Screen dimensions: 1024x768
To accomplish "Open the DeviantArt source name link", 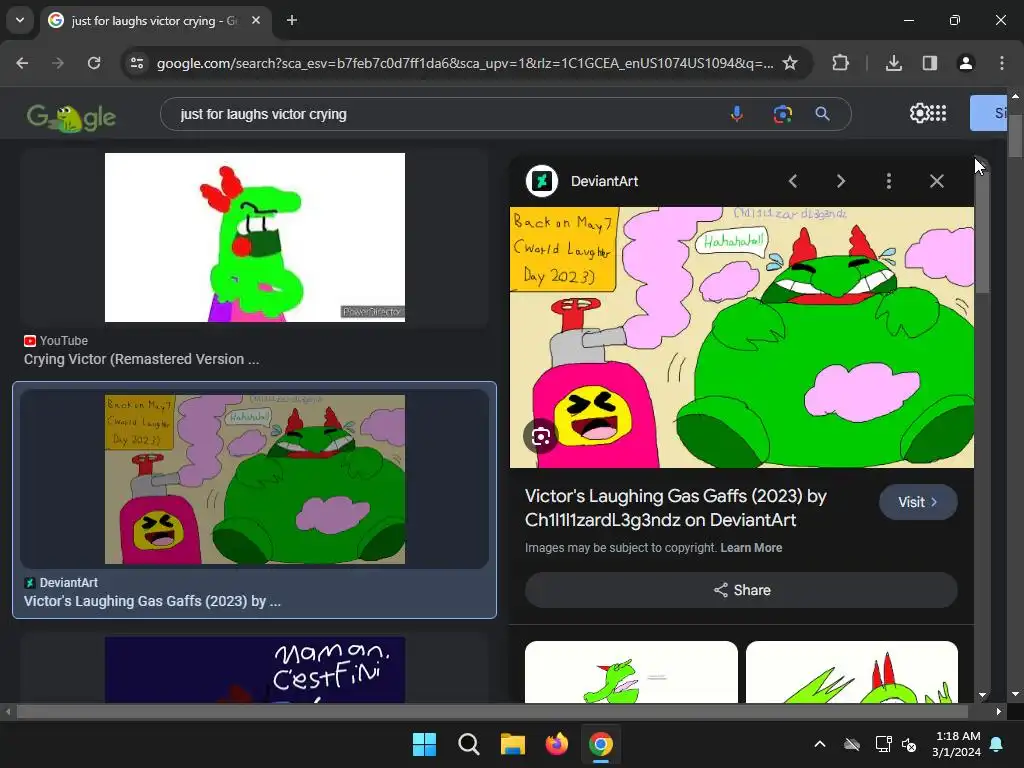I will coord(604,182).
